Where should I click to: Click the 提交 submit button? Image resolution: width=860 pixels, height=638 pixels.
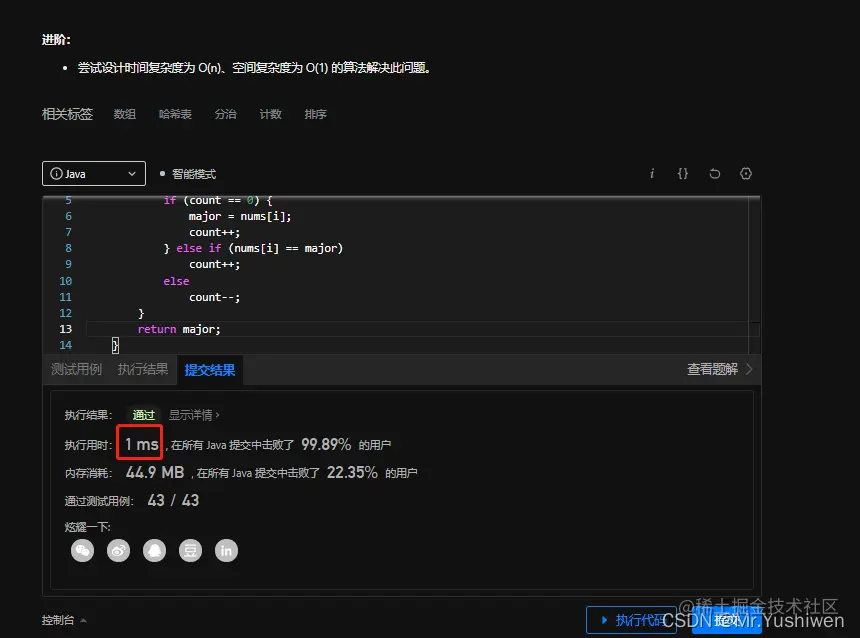tap(727, 620)
